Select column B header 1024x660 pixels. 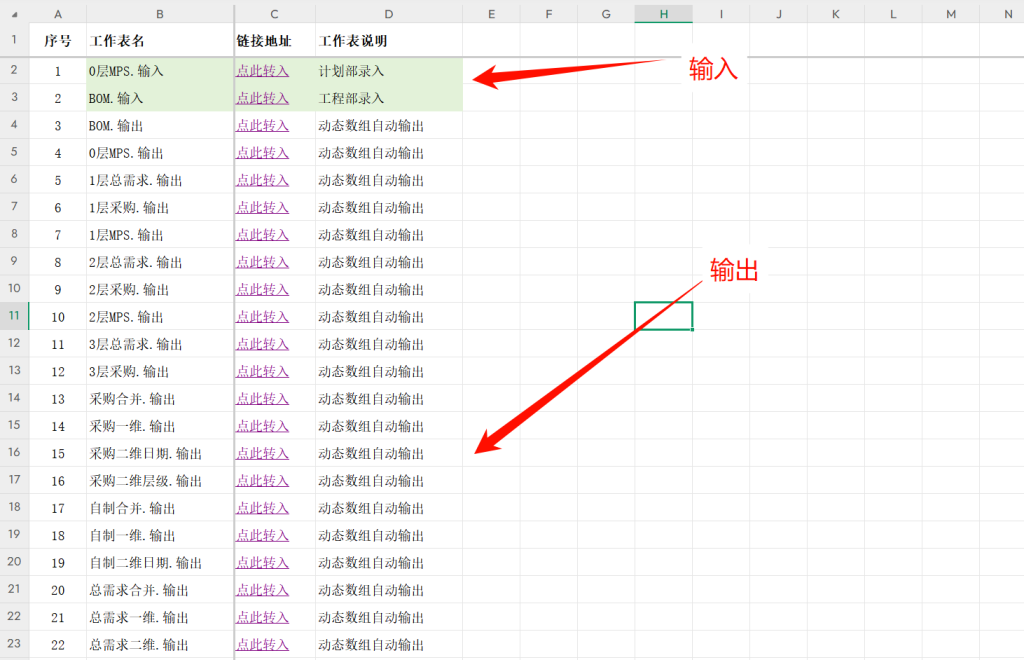click(x=160, y=14)
